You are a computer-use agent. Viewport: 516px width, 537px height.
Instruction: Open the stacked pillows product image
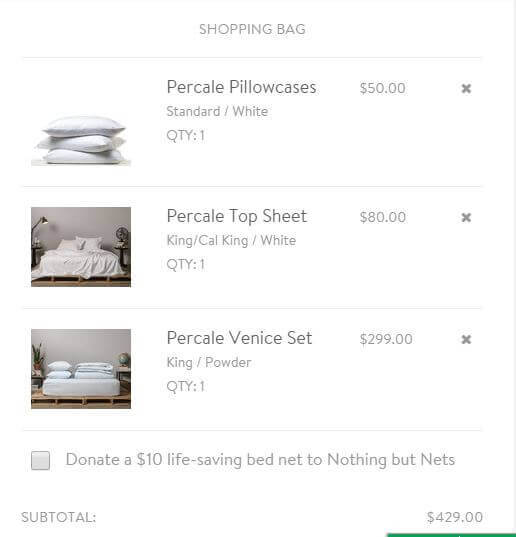click(x=81, y=140)
